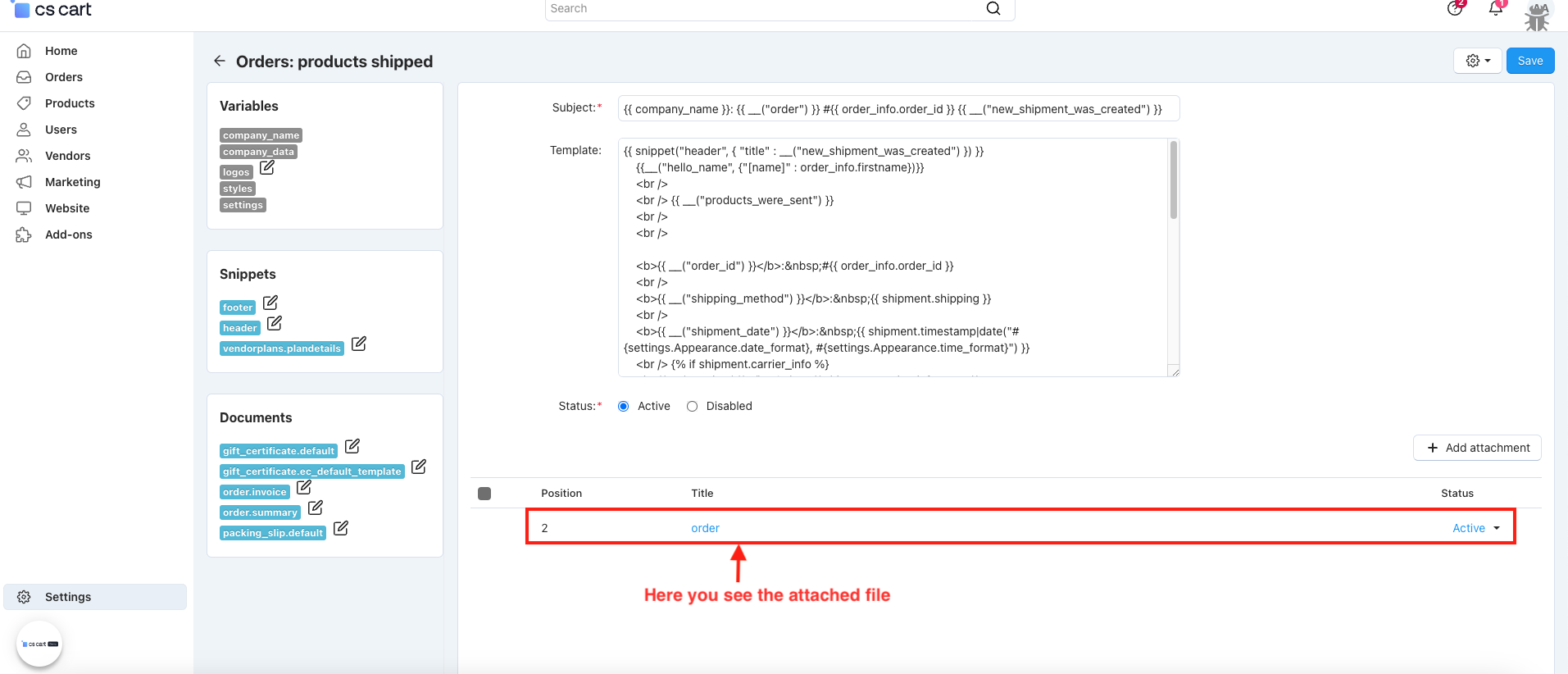The height and width of the screenshot is (674, 1568).
Task: Click into the Subject field
Action: point(898,109)
